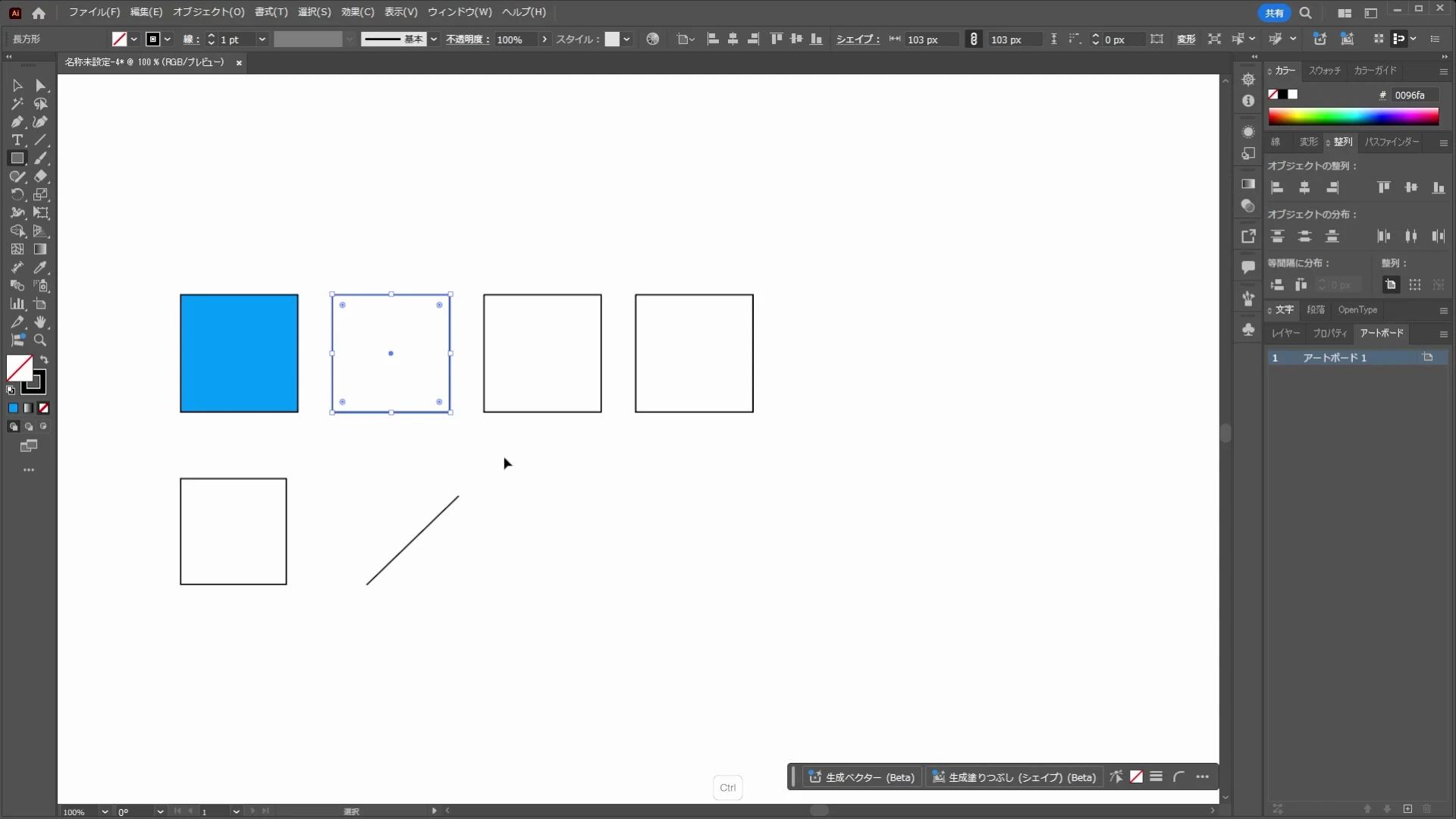Switch to Gradient paint mode
This screenshot has height=819, width=1456.
pyautogui.click(x=28, y=408)
